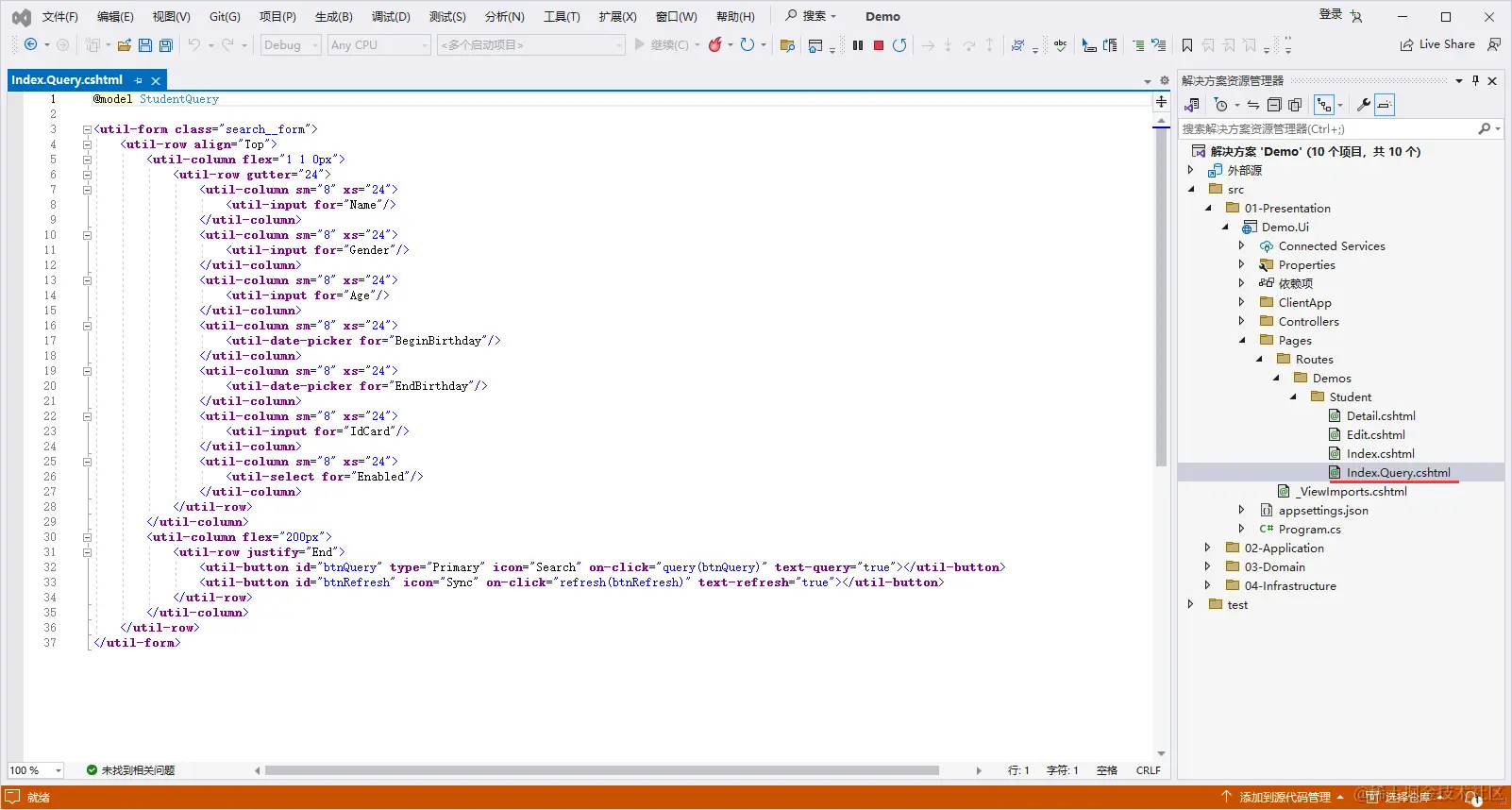Click the feedback icon beside Live Share
1512x810 pixels.
[1494, 44]
